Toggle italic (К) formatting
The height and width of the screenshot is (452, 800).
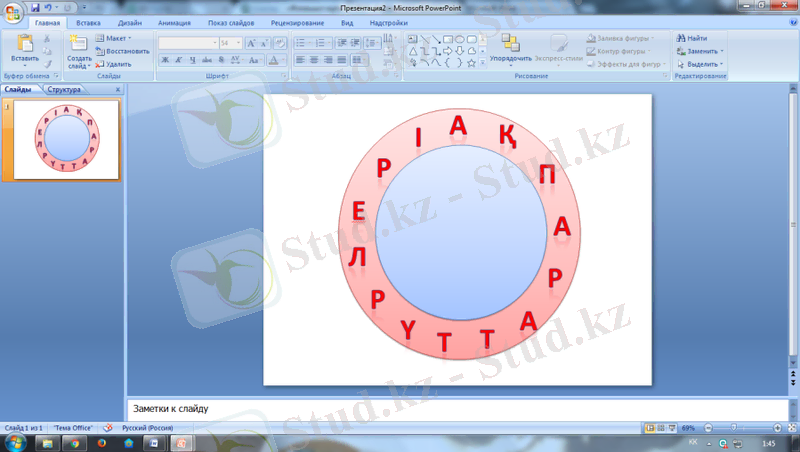[x=179, y=60]
